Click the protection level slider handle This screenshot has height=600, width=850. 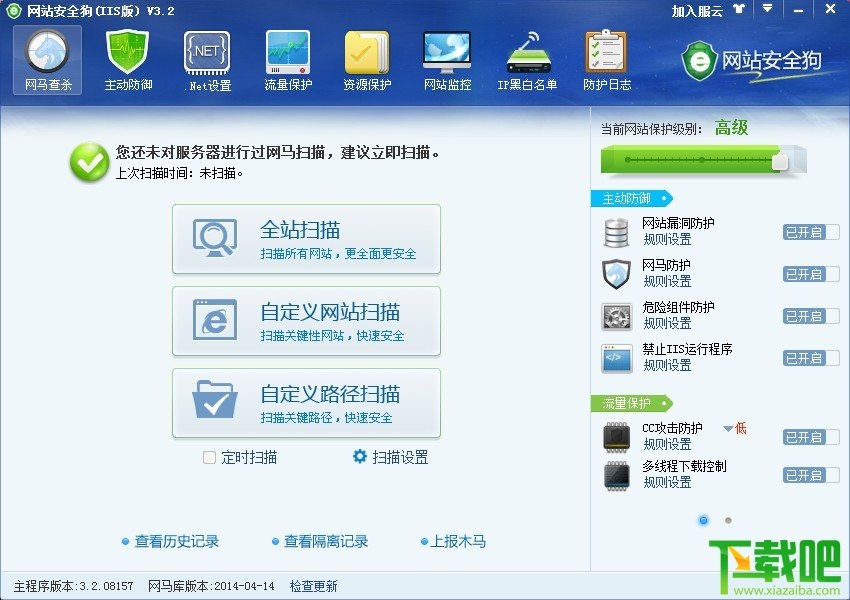(780, 160)
